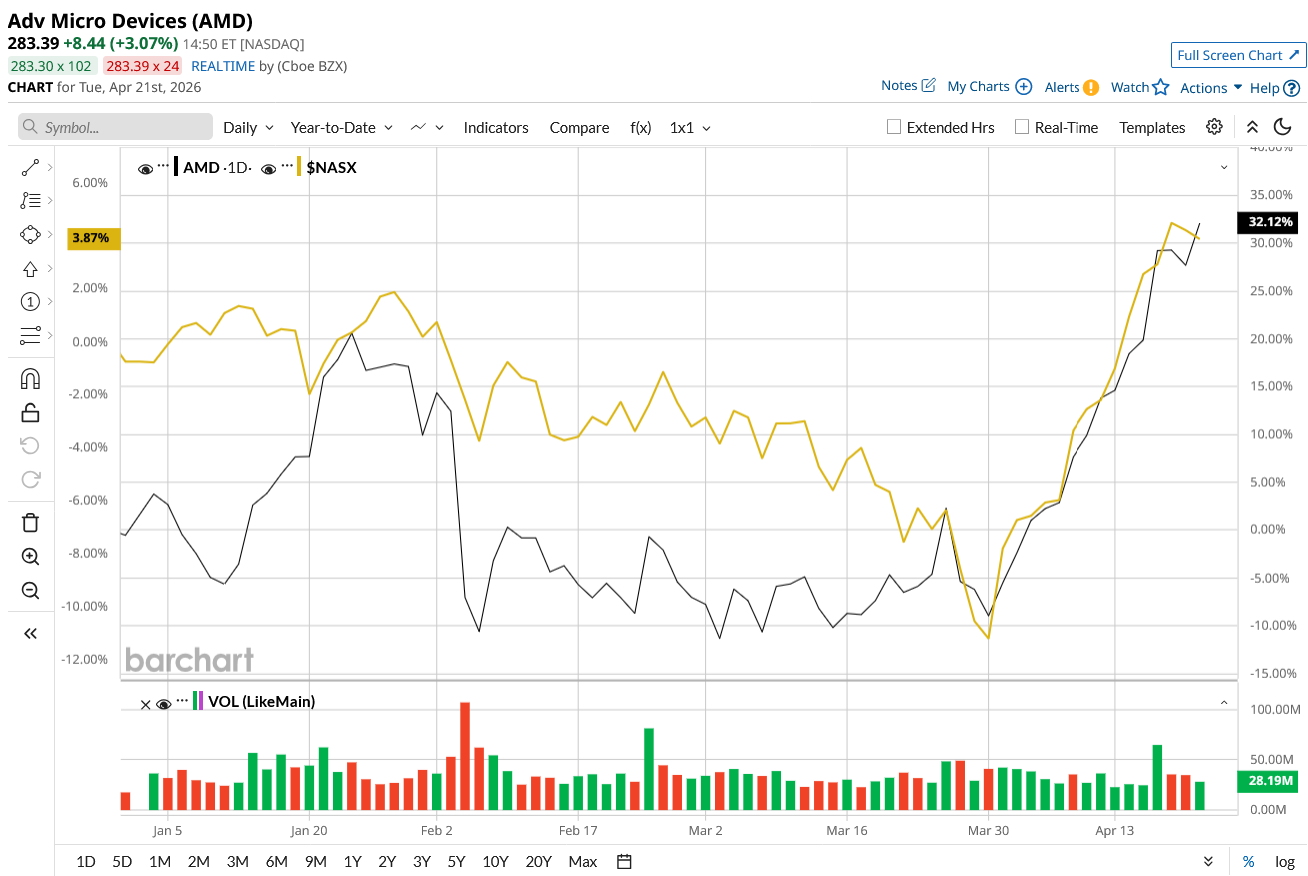Expand the 1x1 grid layout dropdown
1308x876 pixels.
pyautogui.click(x=690, y=127)
